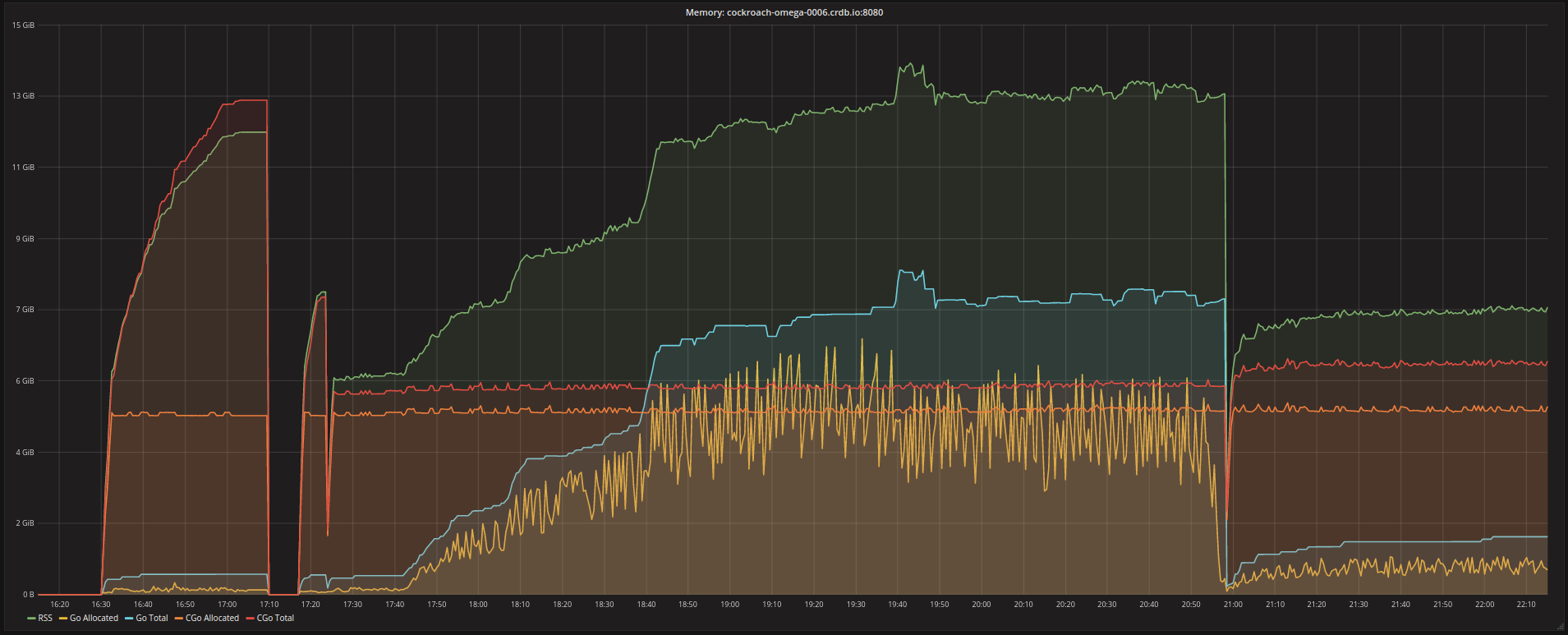Click the 13 GiB y-axis label
The height and width of the screenshot is (635, 1568).
coord(23,96)
